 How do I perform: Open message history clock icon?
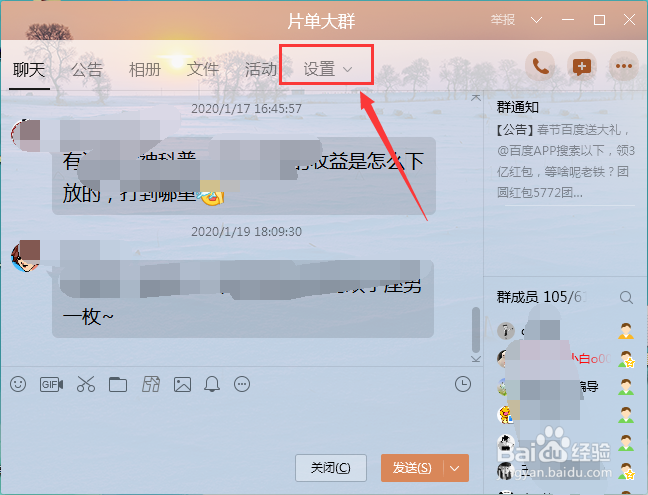click(463, 384)
